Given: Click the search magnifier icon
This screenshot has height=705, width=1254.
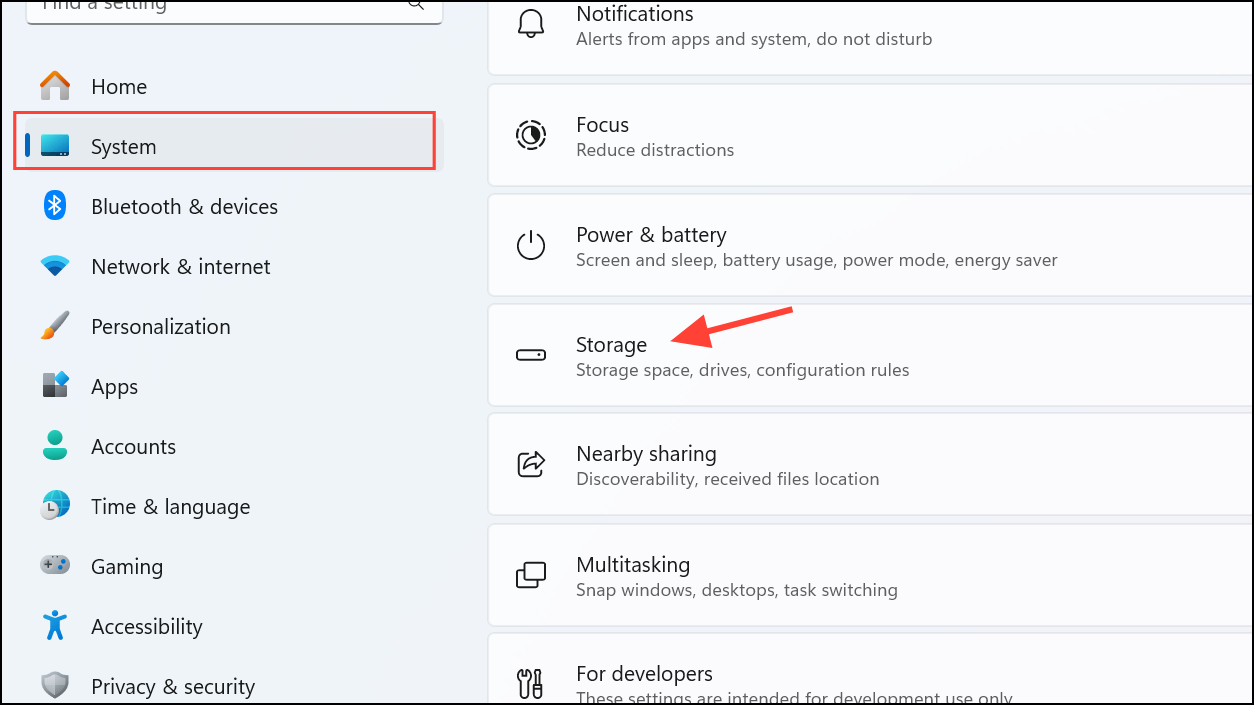Looking at the screenshot, I should 415,6.
